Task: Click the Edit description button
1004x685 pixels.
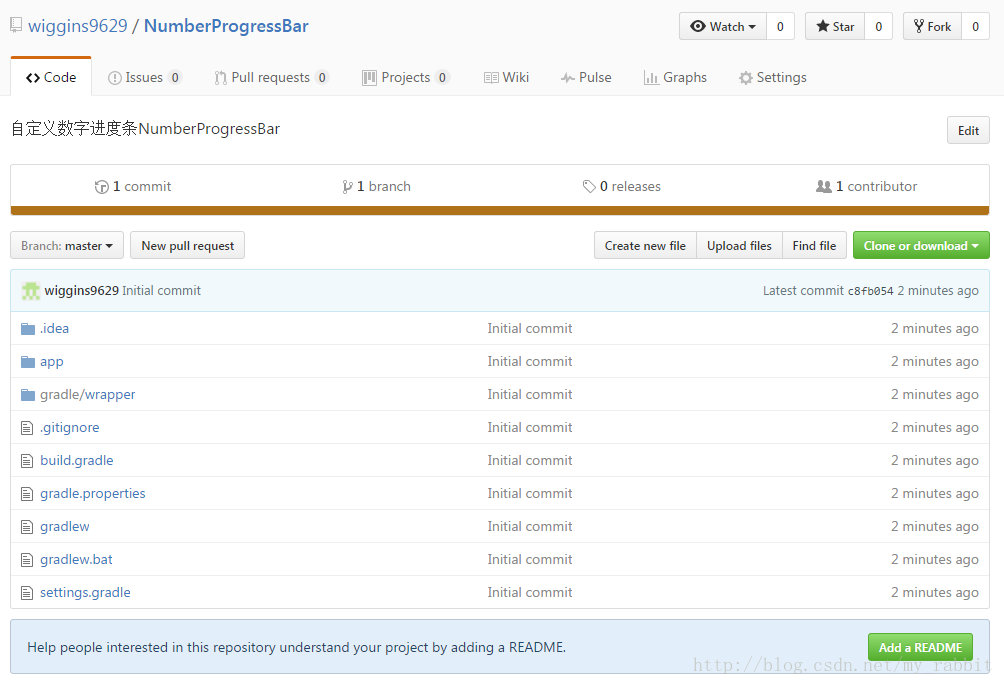Action: tap(968, 131)
